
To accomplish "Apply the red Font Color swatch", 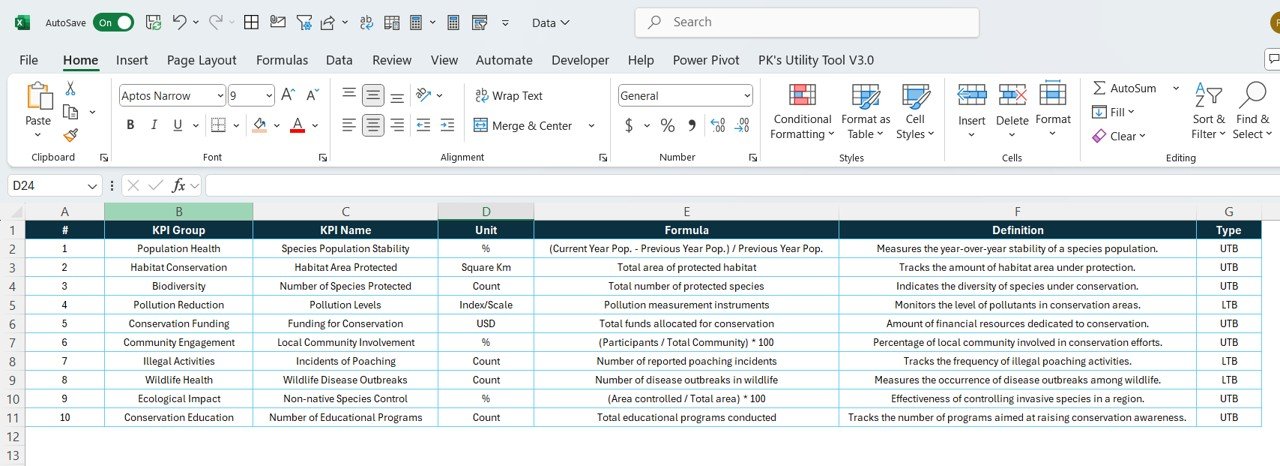I will [297, 125].
